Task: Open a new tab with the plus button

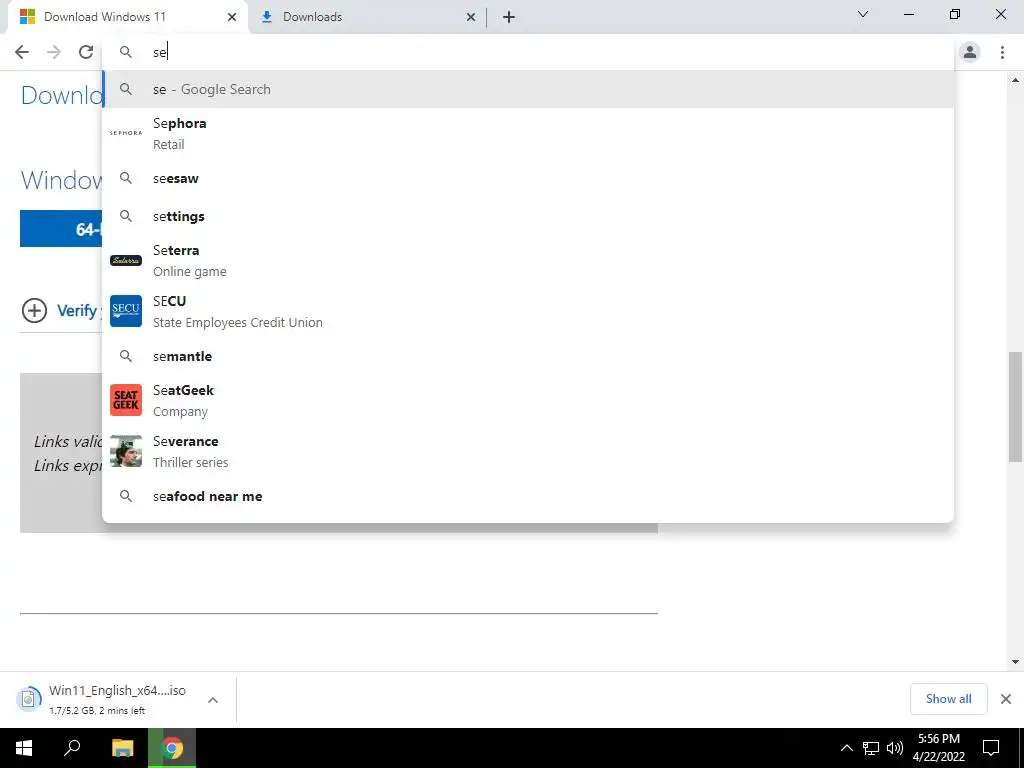Action: (509, 17)
